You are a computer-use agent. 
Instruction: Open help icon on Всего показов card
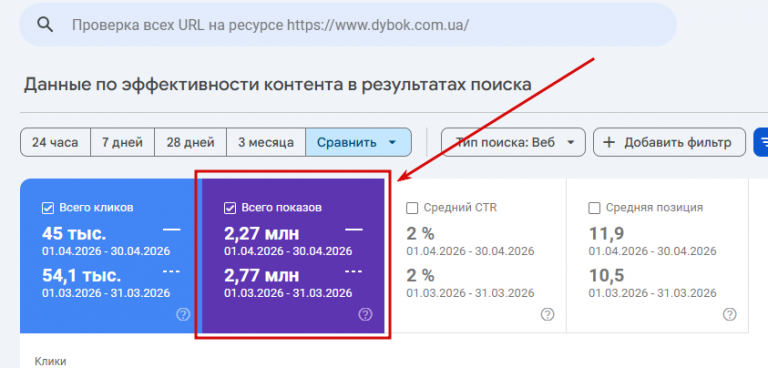pyautogui.click(x=365, y=314)
